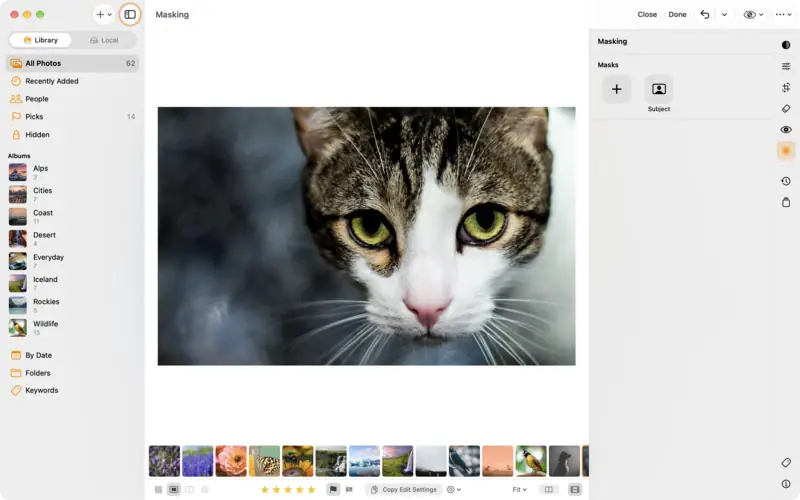Toggle the filmstrip visibility at bottom right
This screenshot has width=800, height=500.
click(x=574, y=490)
